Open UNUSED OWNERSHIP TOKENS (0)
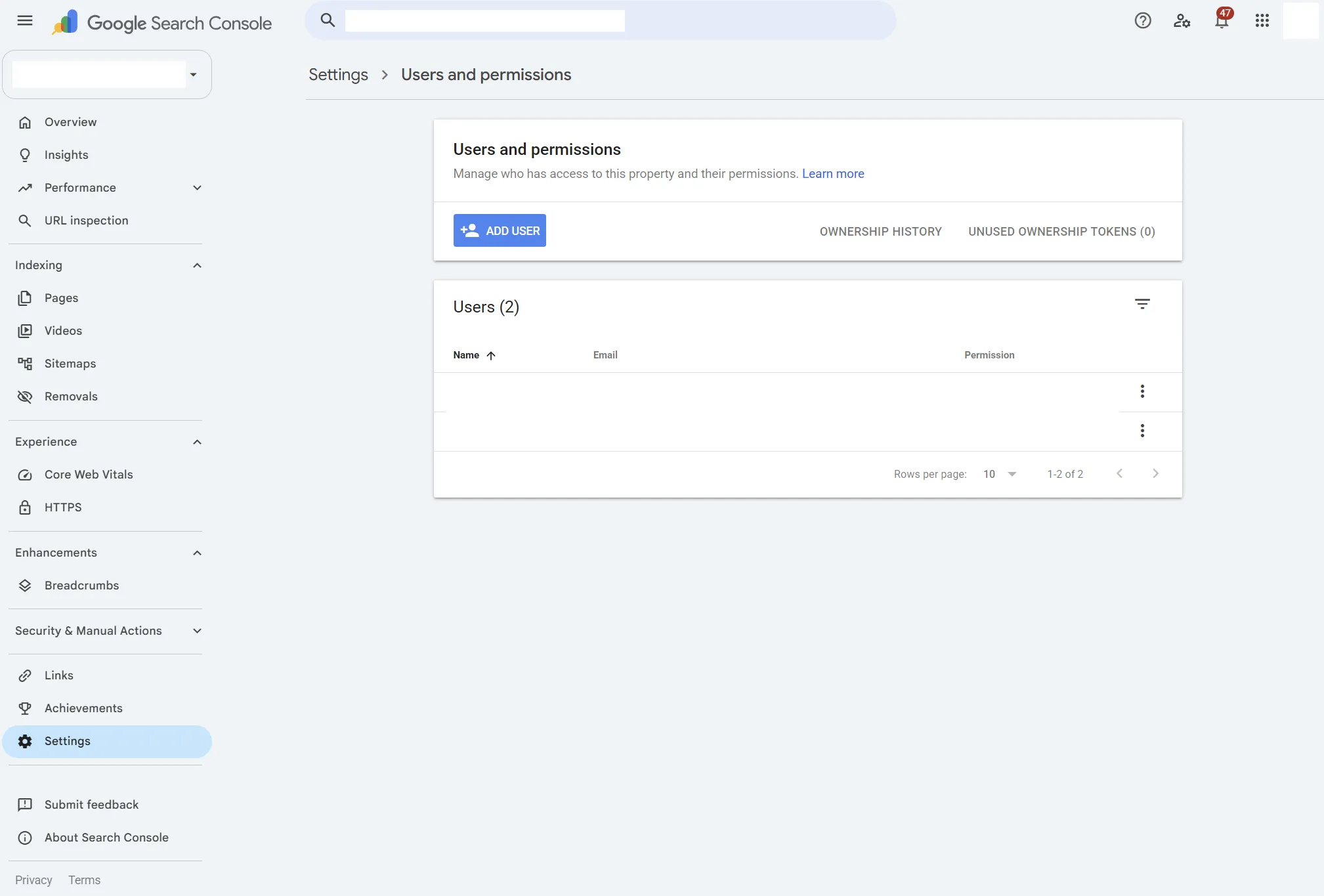The width and height of the screenshot is (1324, 896). click(1061, 232)
